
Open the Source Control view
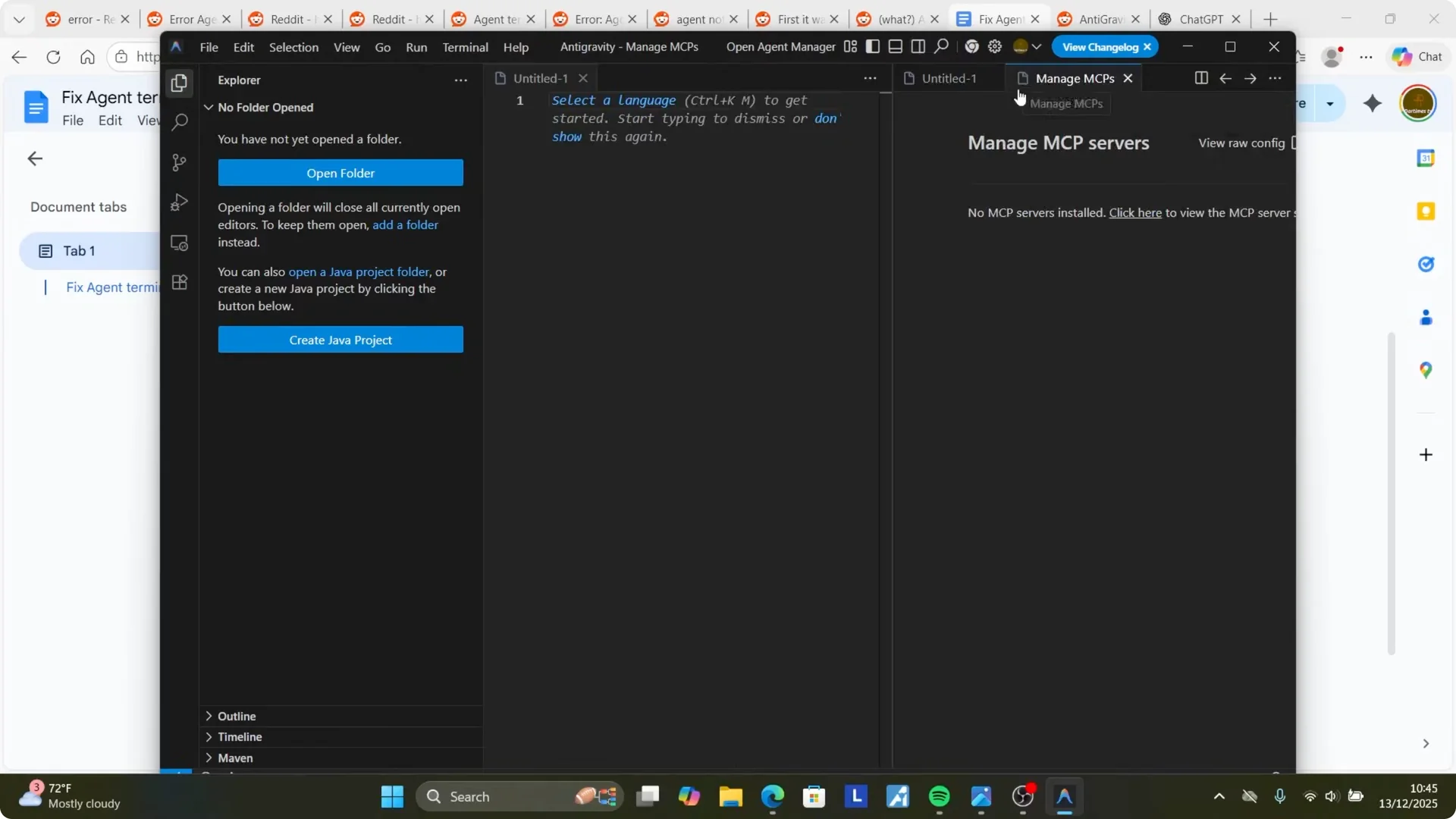[x=180, y=162]
